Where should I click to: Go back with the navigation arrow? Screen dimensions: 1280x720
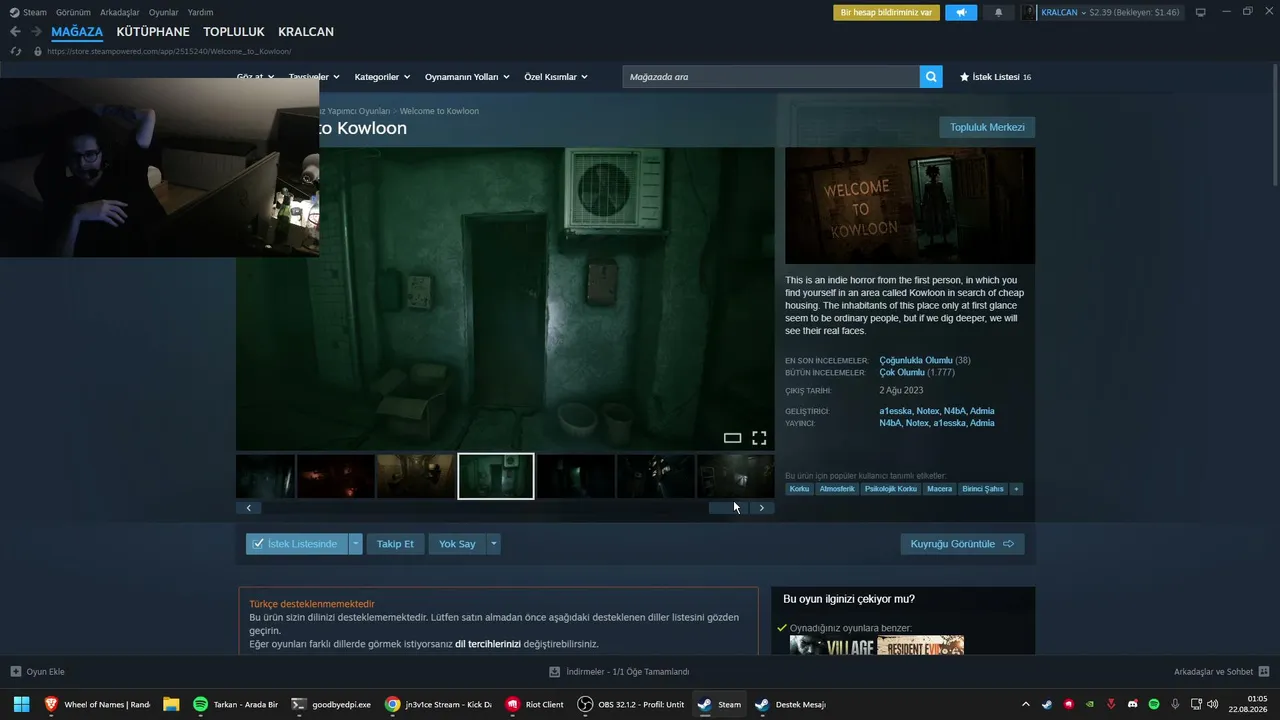pyautogui.click(x=15, y=32)
